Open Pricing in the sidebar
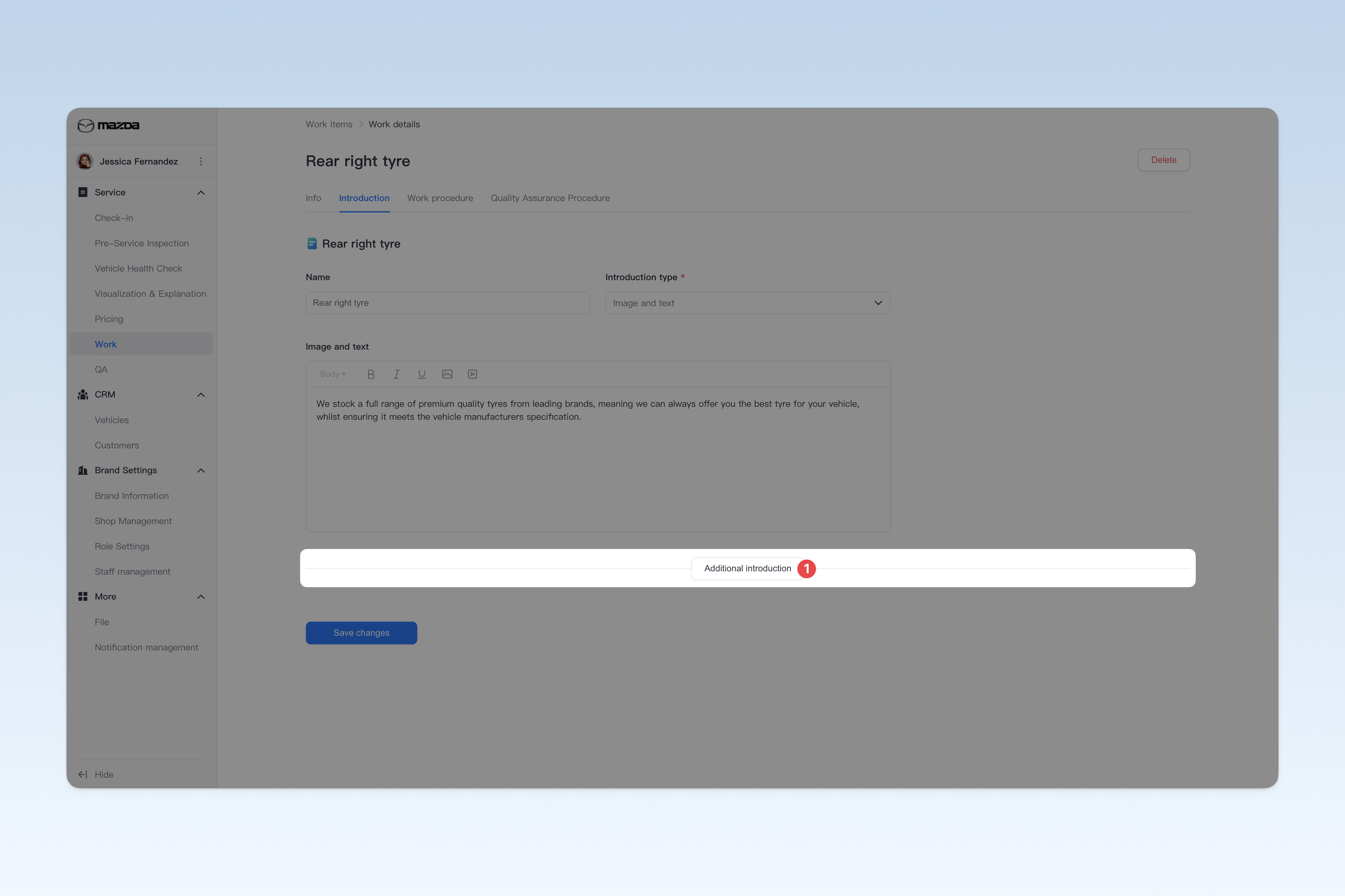 point(109,319)
